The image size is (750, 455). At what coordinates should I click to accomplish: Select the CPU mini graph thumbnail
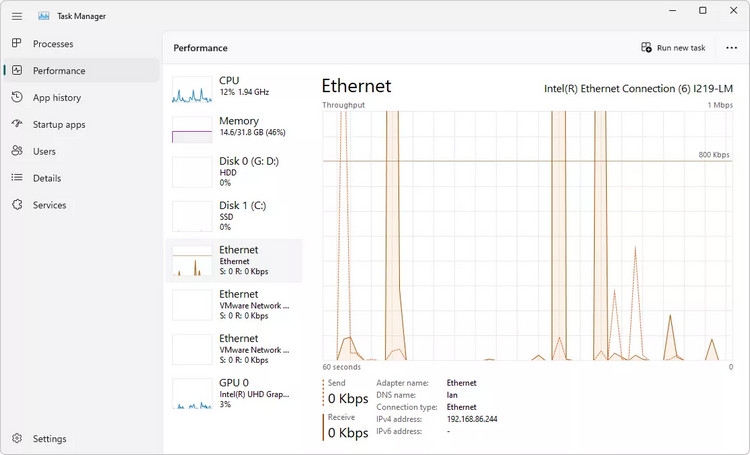(x=192, y=89)
